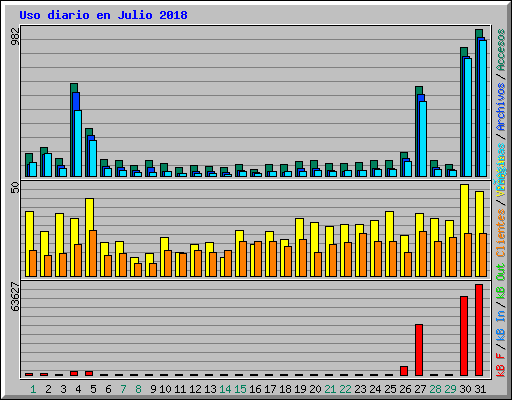Click day label '1' on the x-axis

tap(33, 389)
